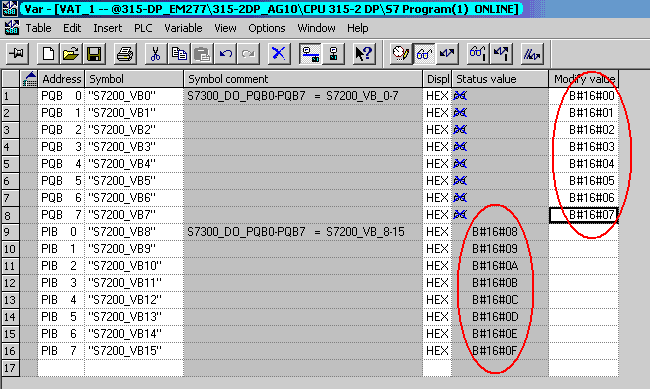Click the Undo arrow icon
The image size is (650, 389).
click(226, 54)
